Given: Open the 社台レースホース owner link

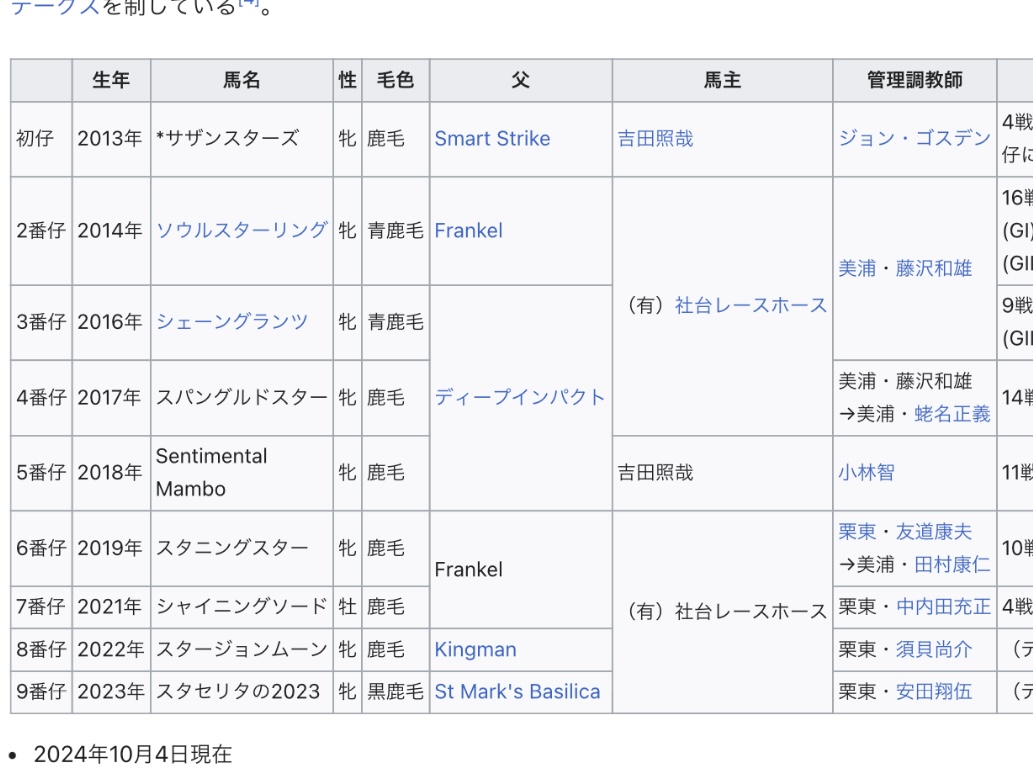Looking at the screenshot, I should click(x=750, y=305).
